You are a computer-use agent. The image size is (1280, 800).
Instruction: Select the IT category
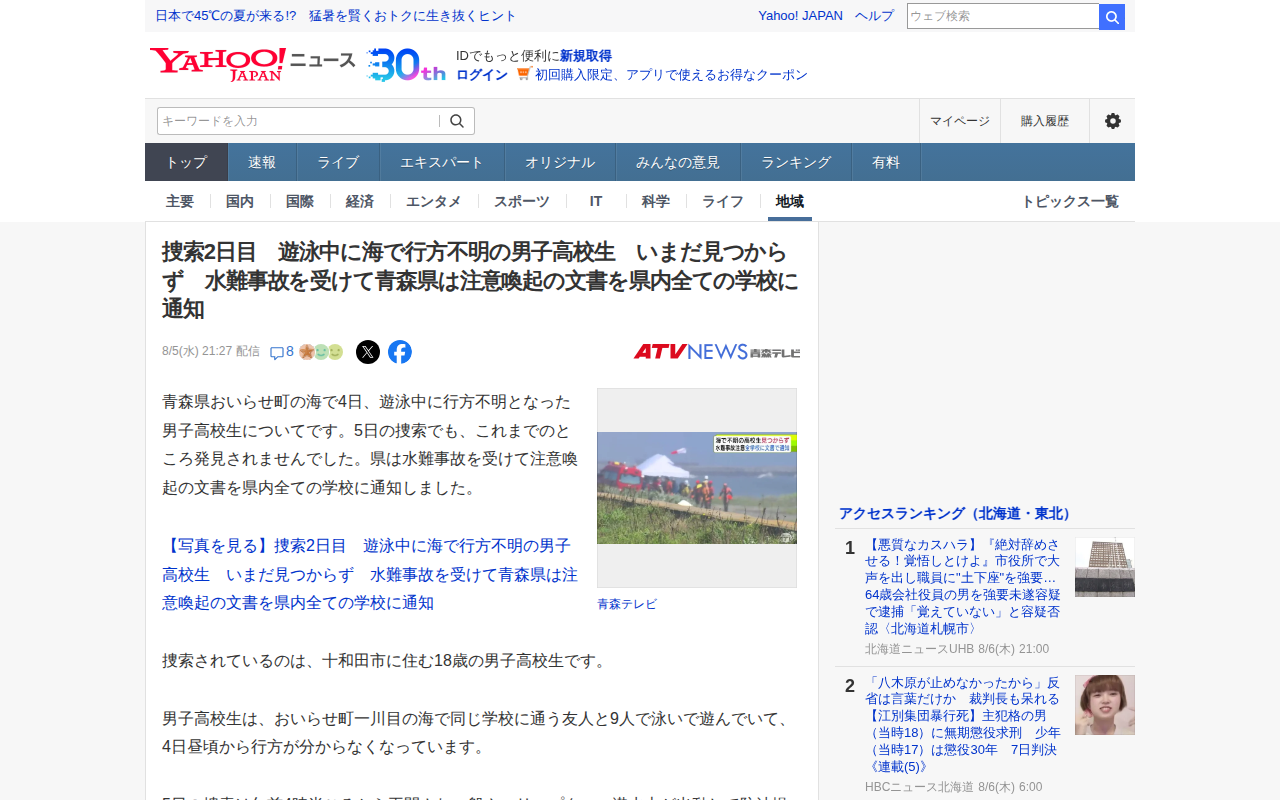click(x=596, y=201)
